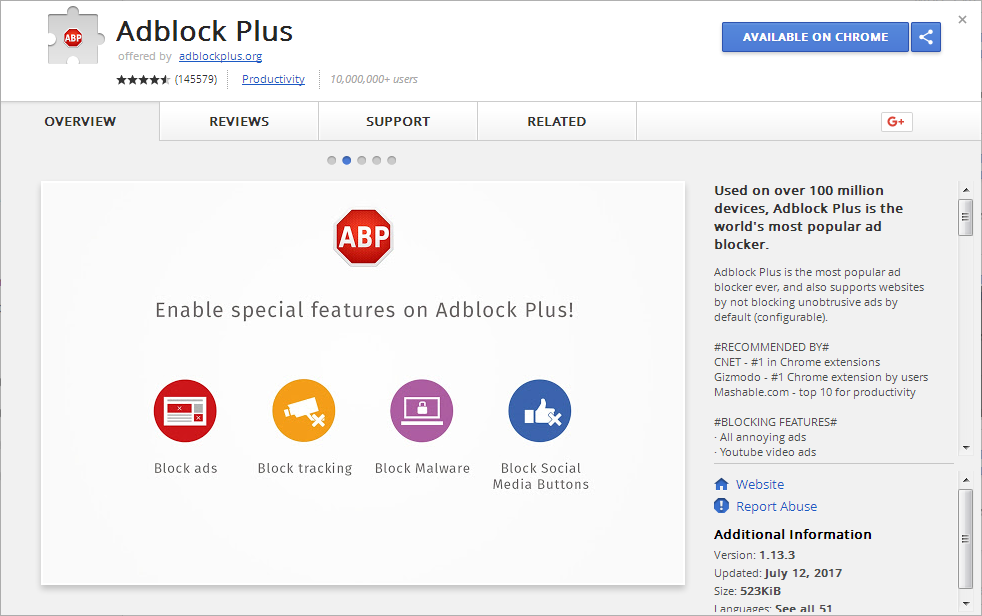The height and width of the screenshot is (616, 982).
Task: Click the Mashable.com - top 10 for productivity line
Action: (x=815, y=393)
